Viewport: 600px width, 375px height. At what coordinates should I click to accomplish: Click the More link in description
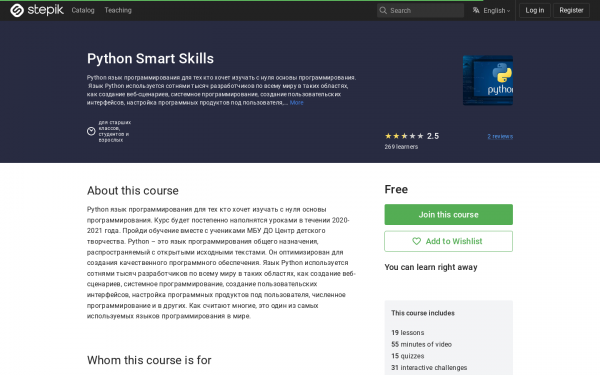point(297,103)
